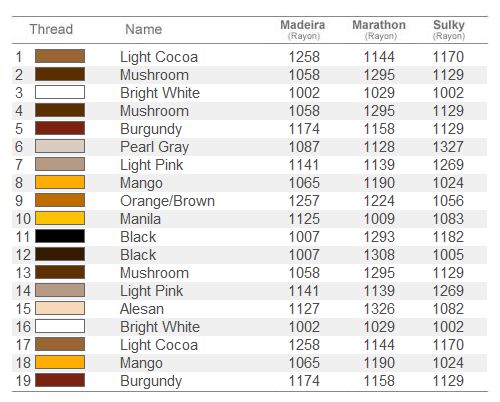Click the Name column header

[x=144, y=29]
